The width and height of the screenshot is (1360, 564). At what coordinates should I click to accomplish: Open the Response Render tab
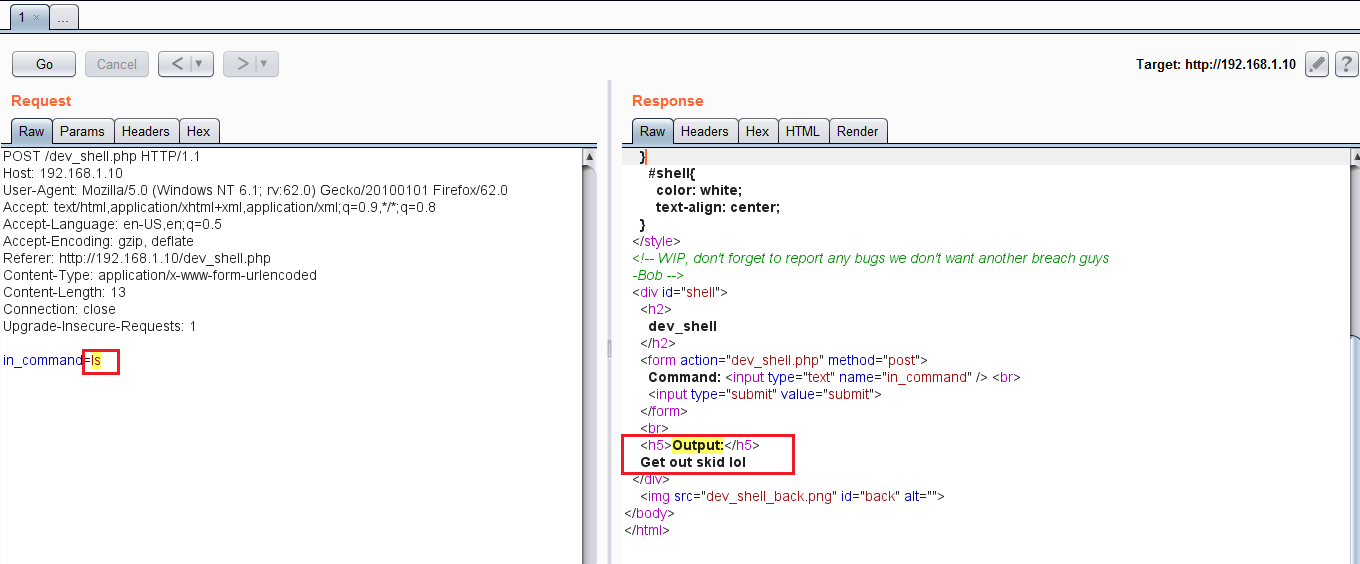857,131
